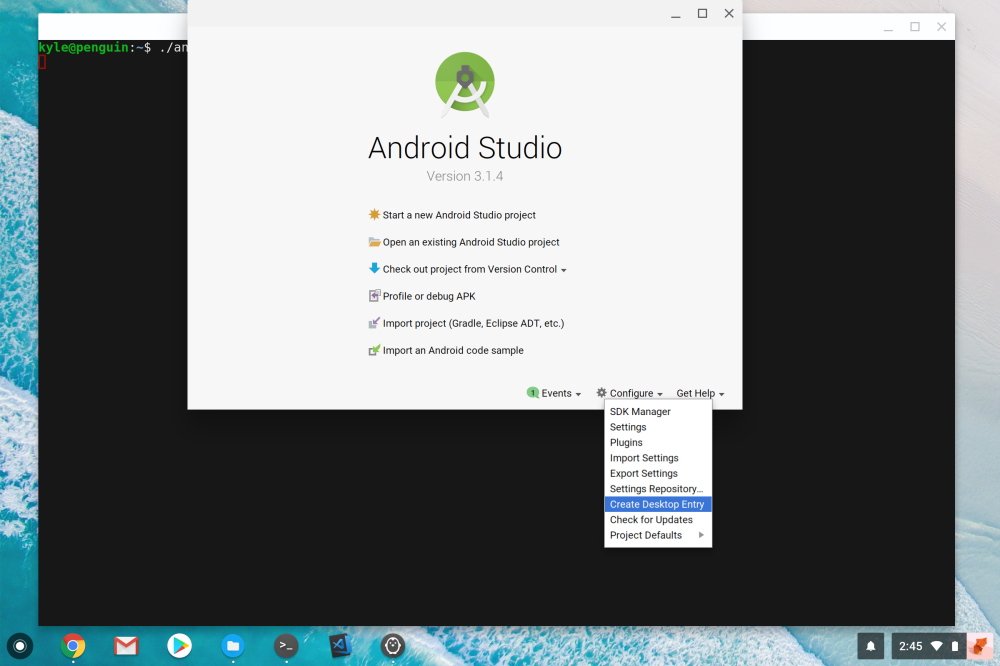
Task: Click the blue Version Control download icon
Action: tap(374, 269)
